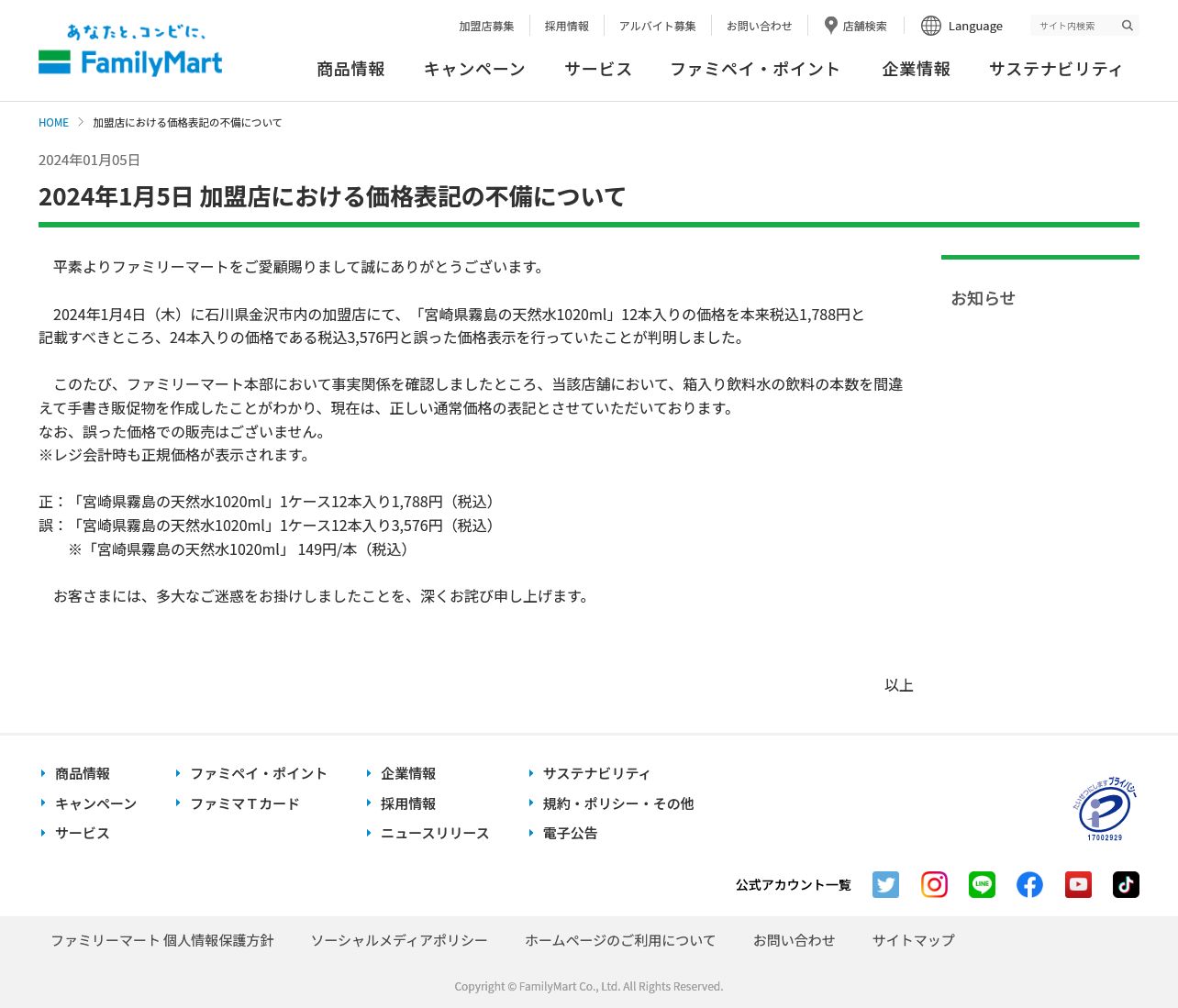Click the footer ニュースリリース link
This screenshot has height=1008, width=1178.
coord(435,833)
